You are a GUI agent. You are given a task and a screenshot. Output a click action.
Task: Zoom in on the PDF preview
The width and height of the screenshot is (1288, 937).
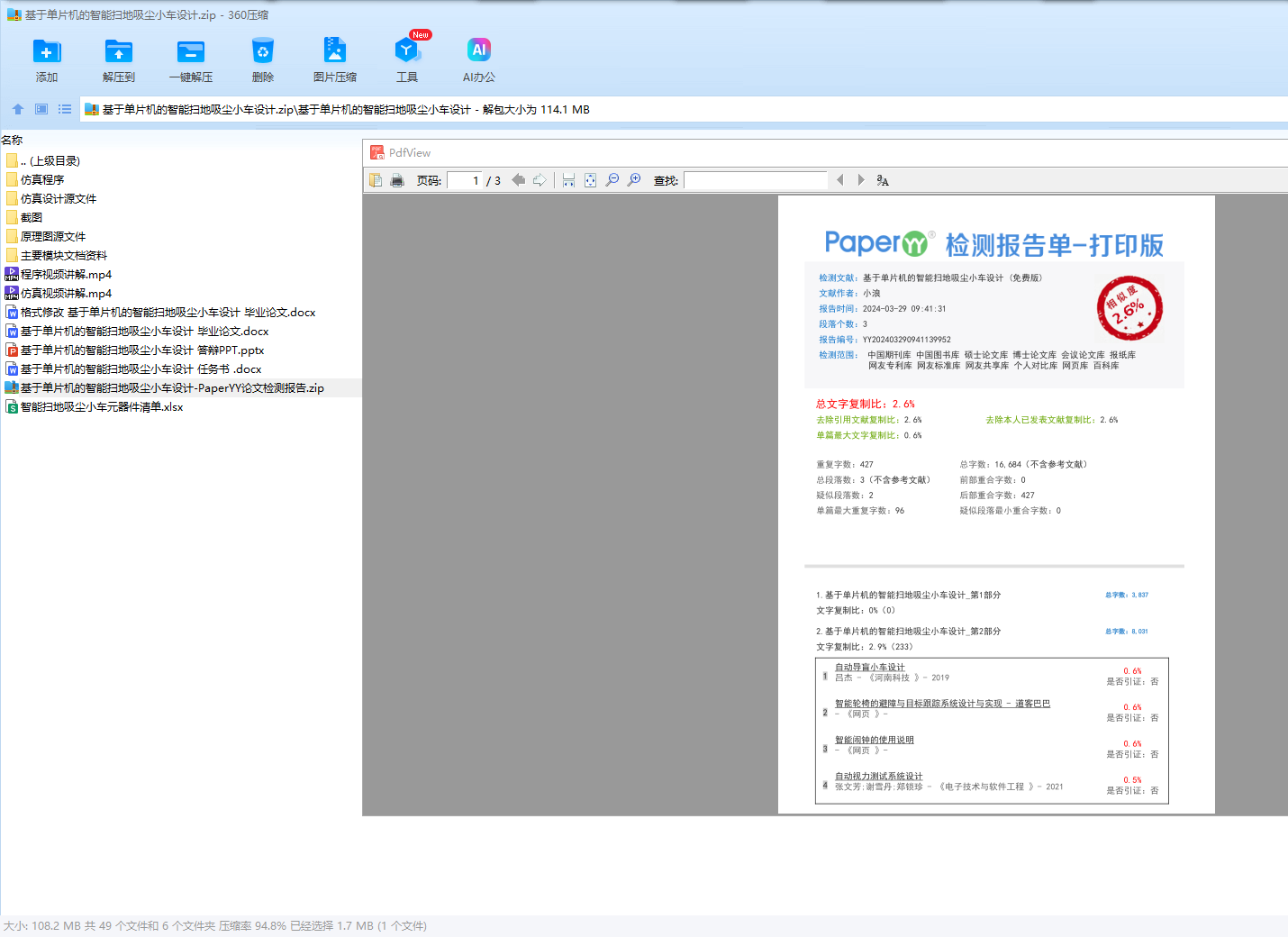pos(634,180)
